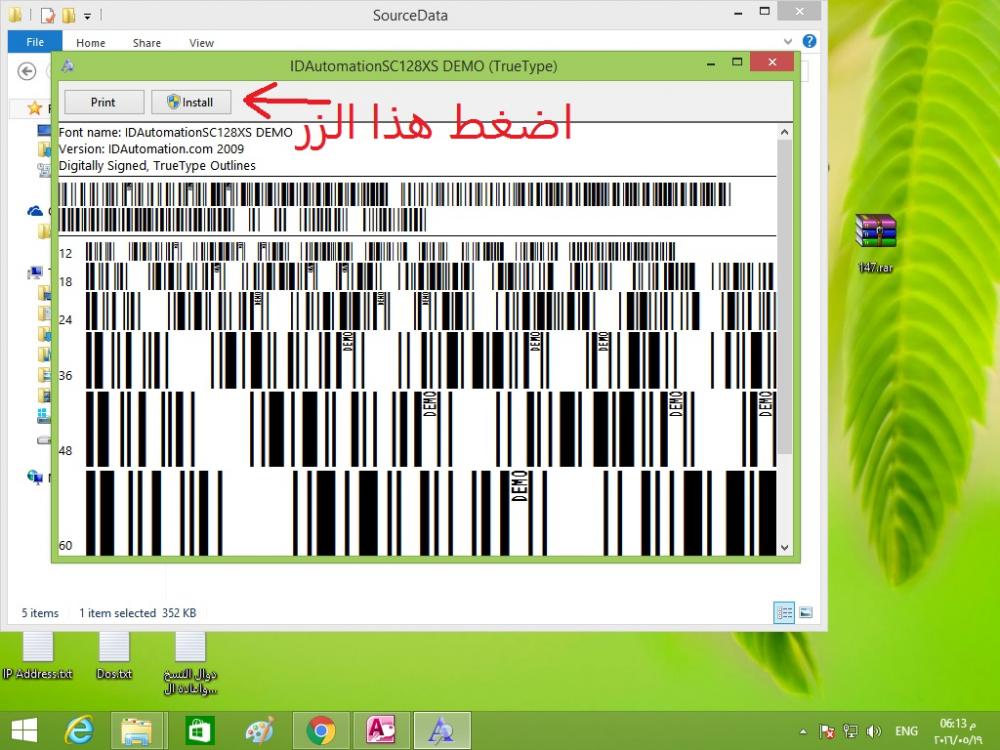
Task: Click the '1 item selected 352 KB' status text
Action: coord(138,613)
